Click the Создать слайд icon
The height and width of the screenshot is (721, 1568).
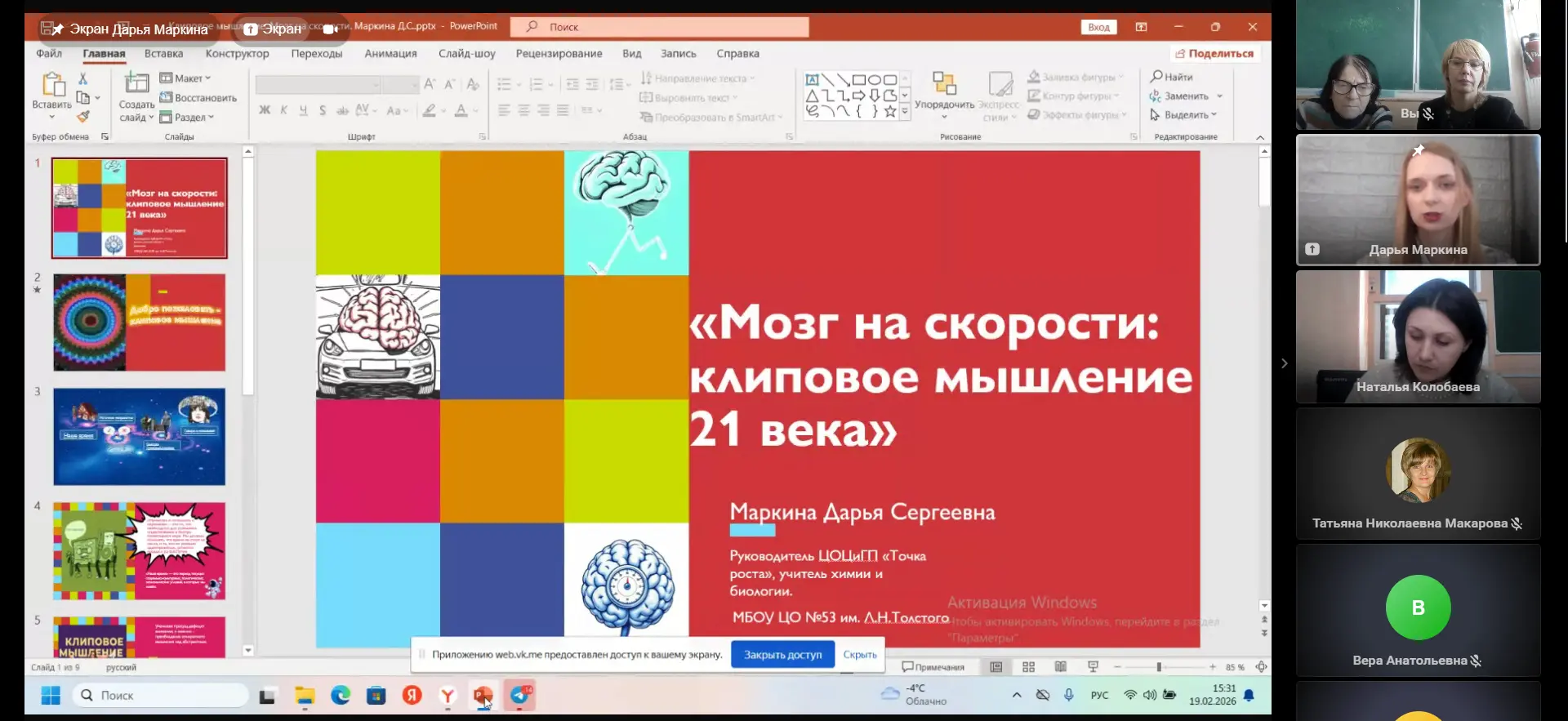pos(136,83)
